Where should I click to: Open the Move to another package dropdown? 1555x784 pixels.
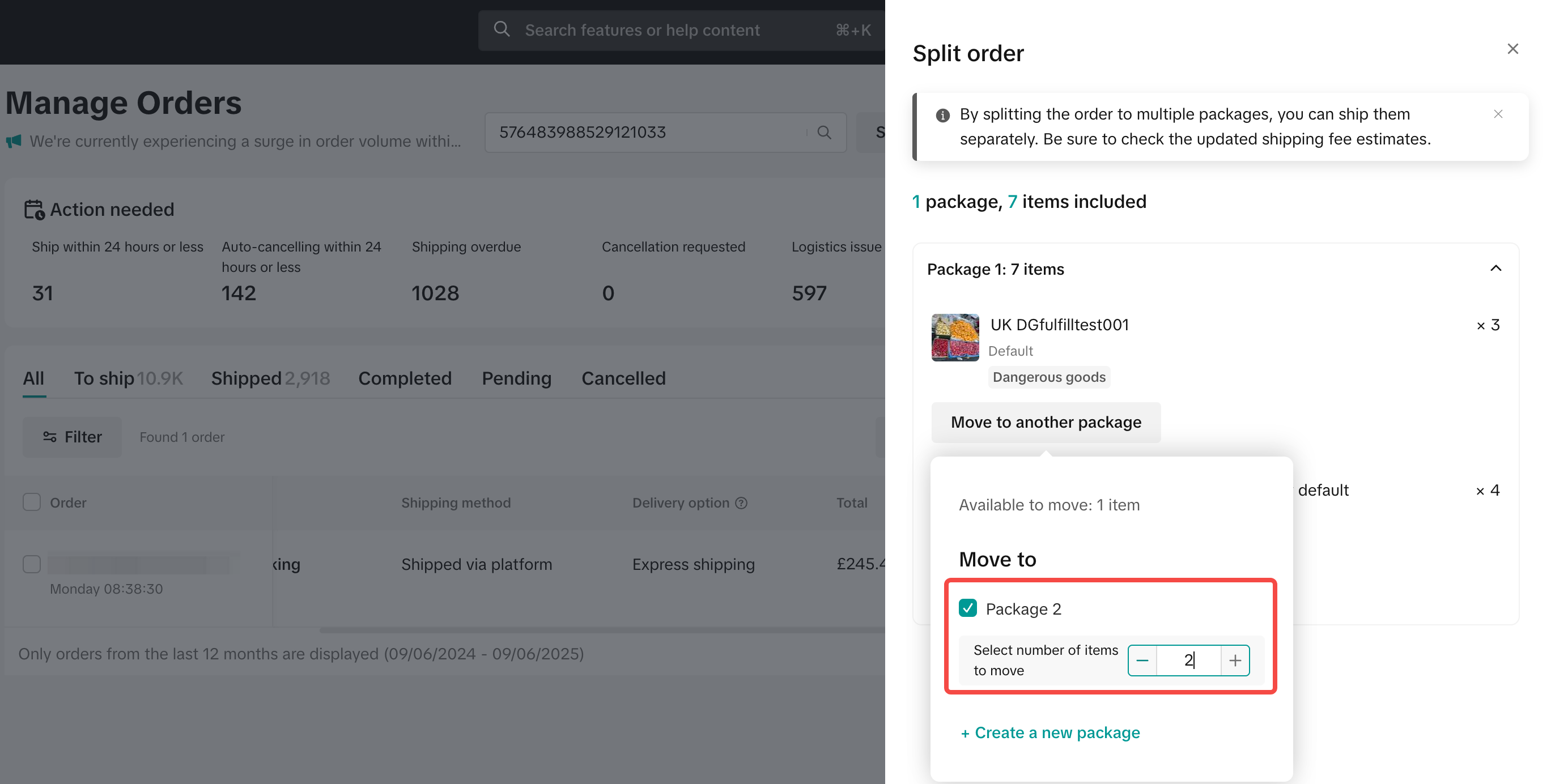(x=1046, y=422)
